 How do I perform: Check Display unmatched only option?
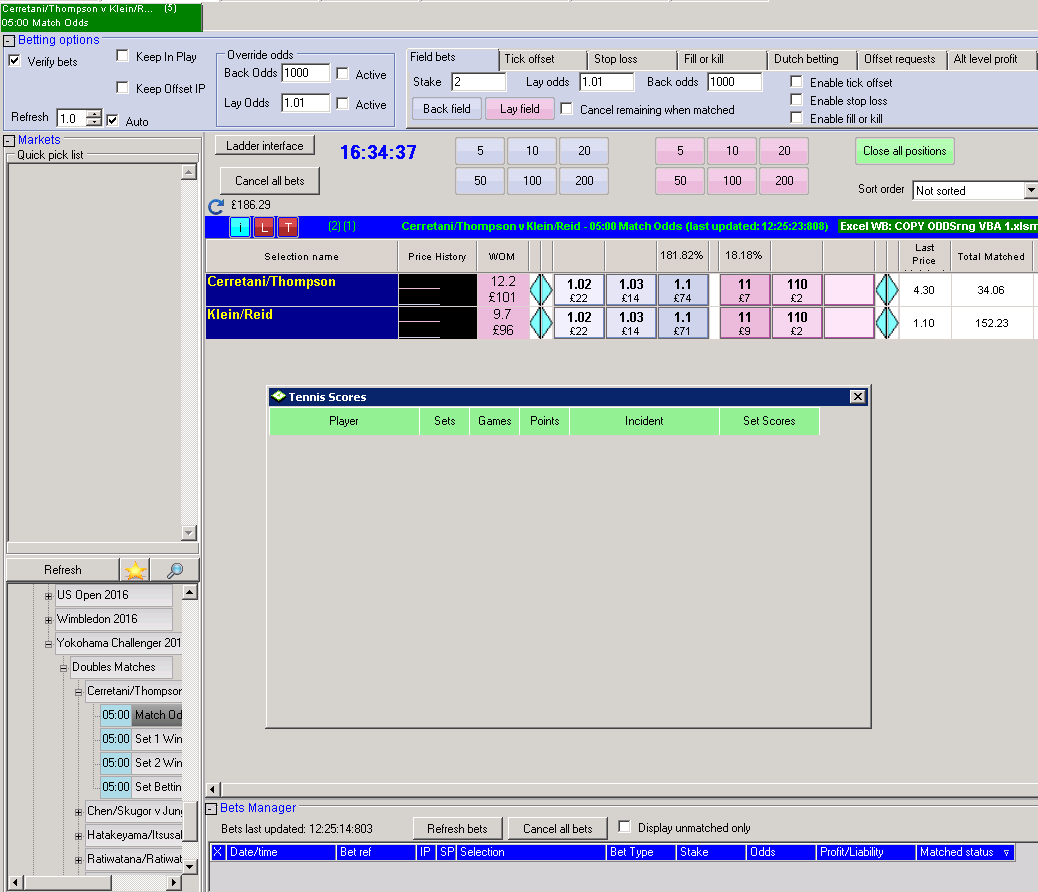(x=624, y=826)
